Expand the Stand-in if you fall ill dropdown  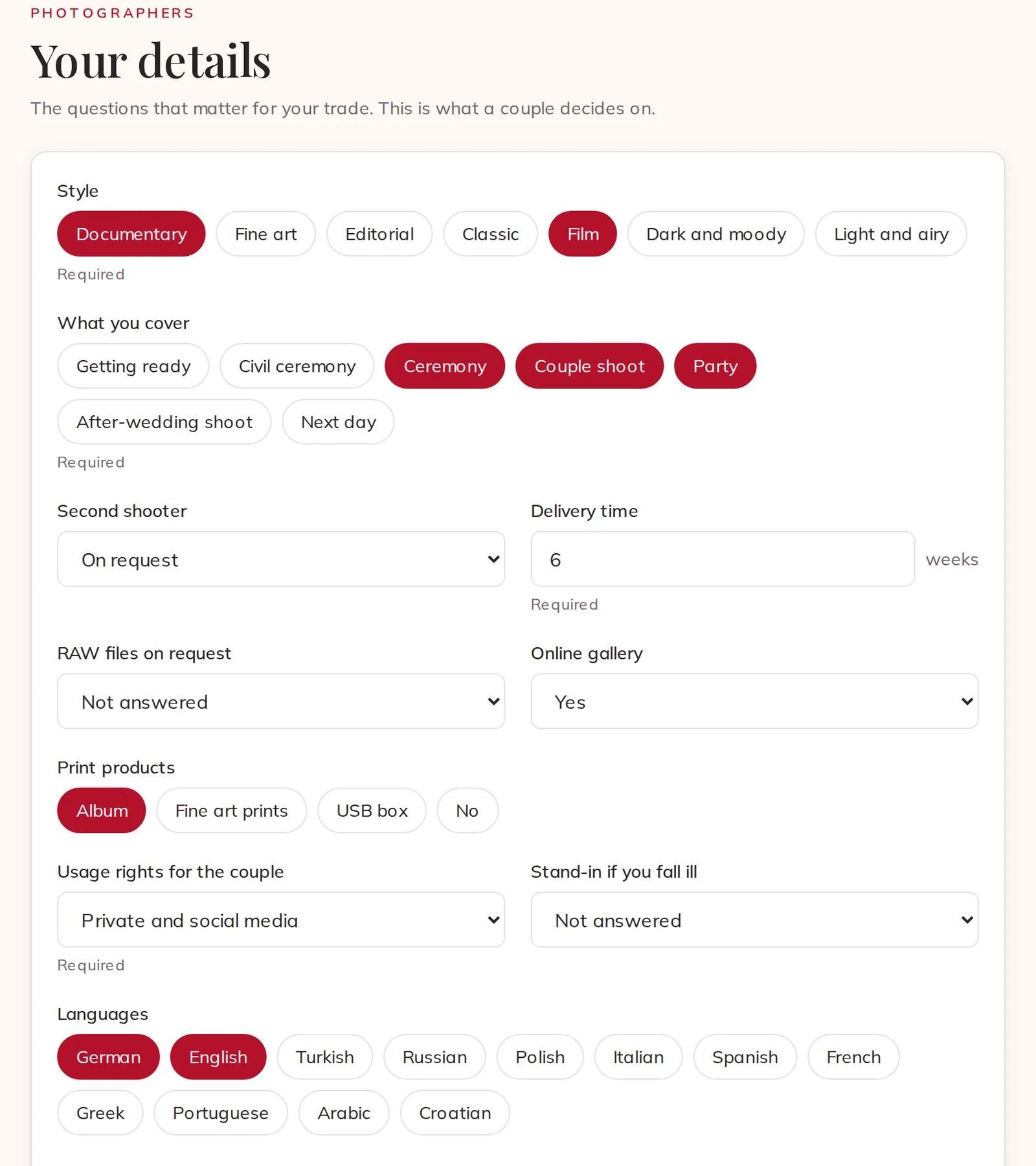(754, 920)
